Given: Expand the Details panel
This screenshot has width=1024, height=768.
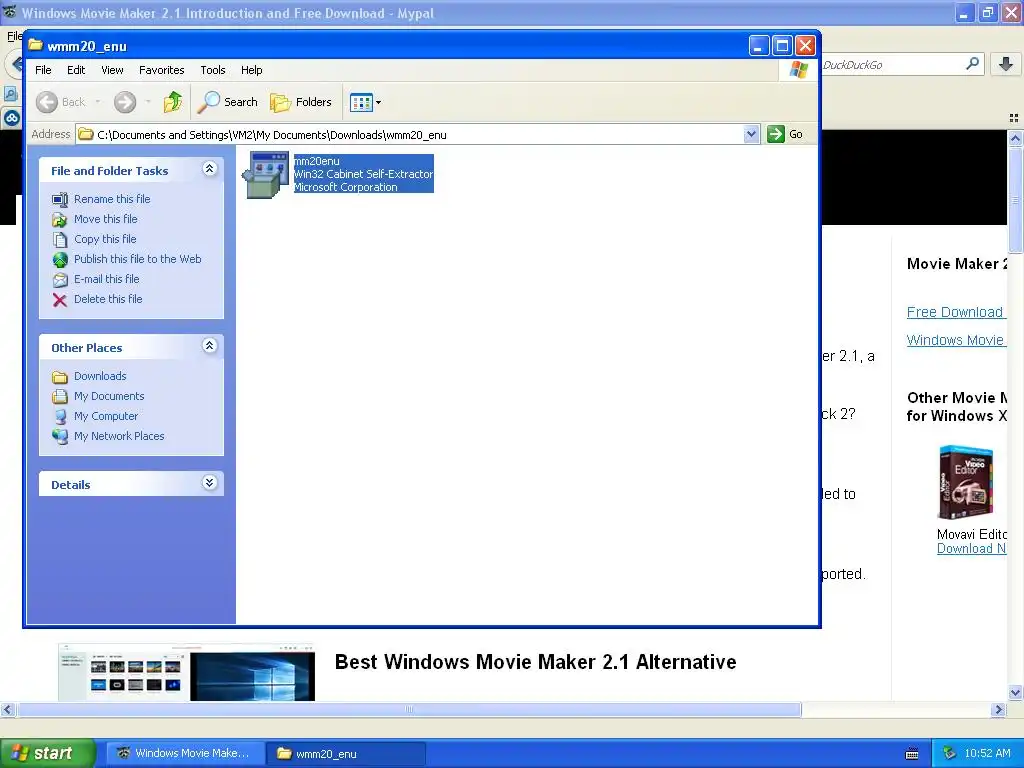Looking at the screenshot, I should click(209, 483).
